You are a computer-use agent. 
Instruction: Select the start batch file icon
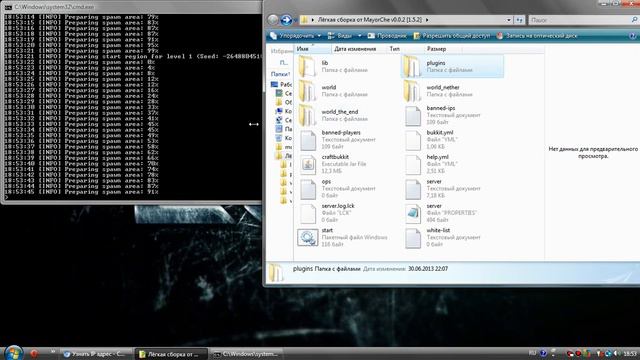[x=307, y=238]
